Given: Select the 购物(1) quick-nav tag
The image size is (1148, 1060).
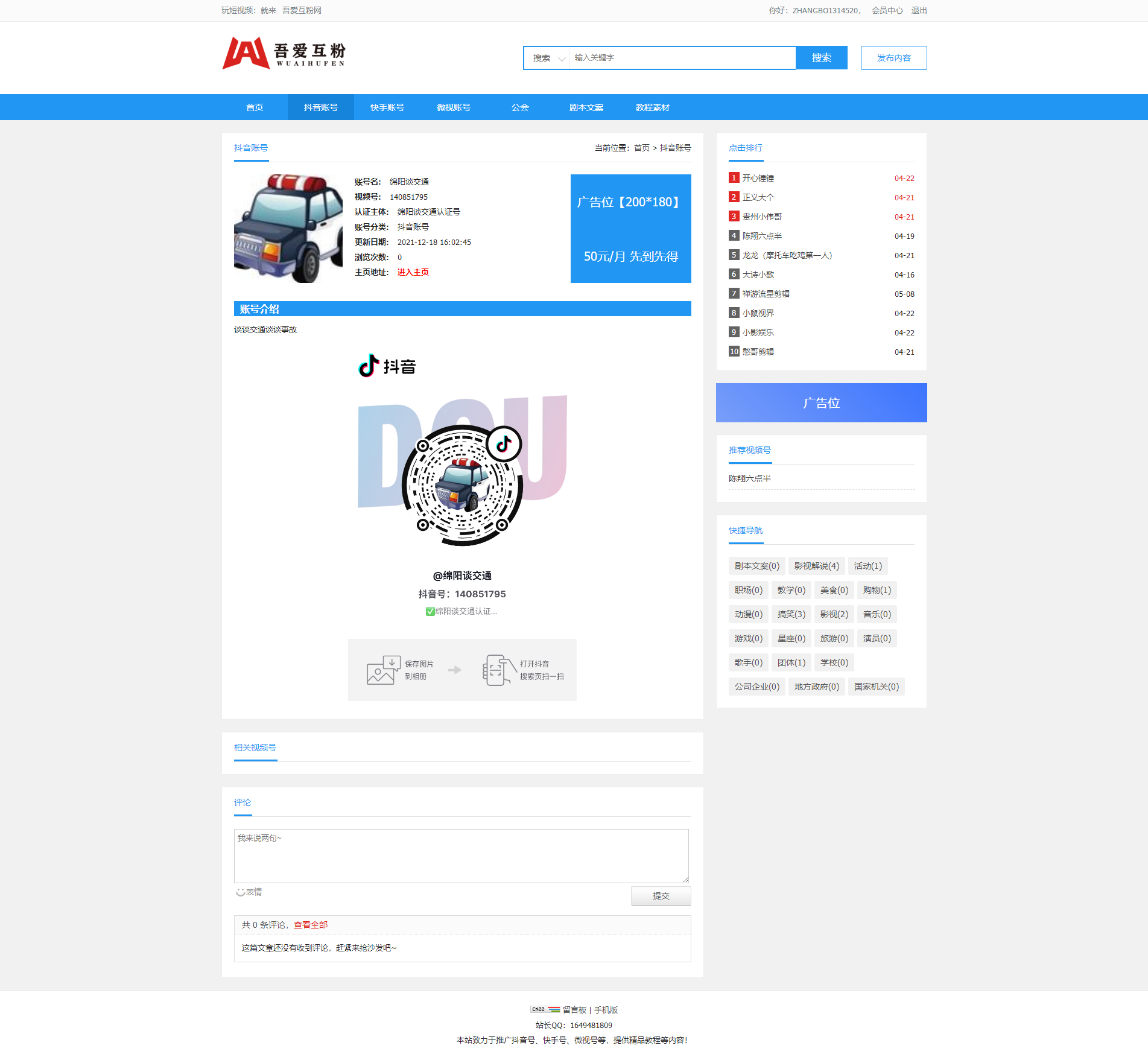Looking at the screenshot, I should 877,590.
